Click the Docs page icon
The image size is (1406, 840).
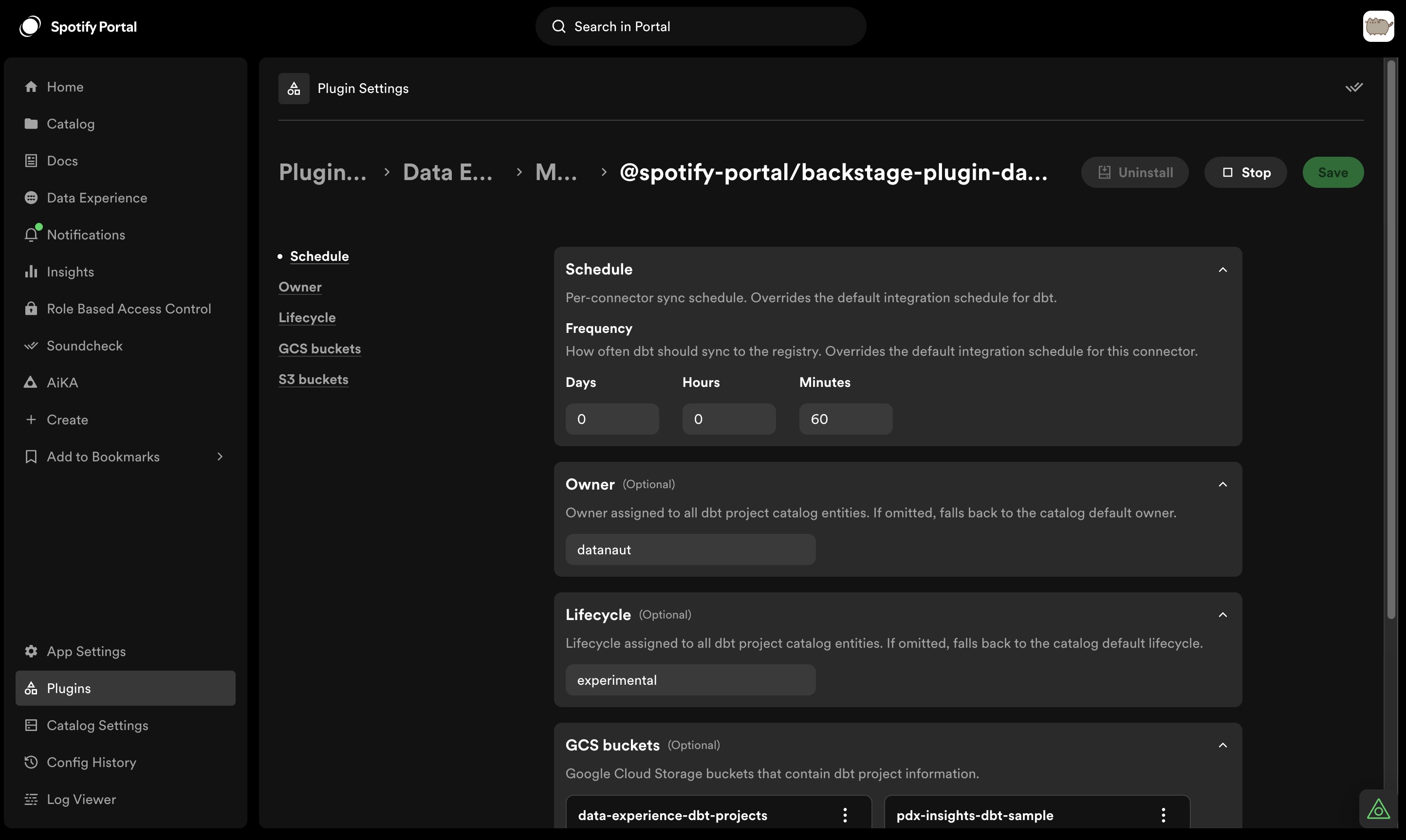tap(31, 161)
